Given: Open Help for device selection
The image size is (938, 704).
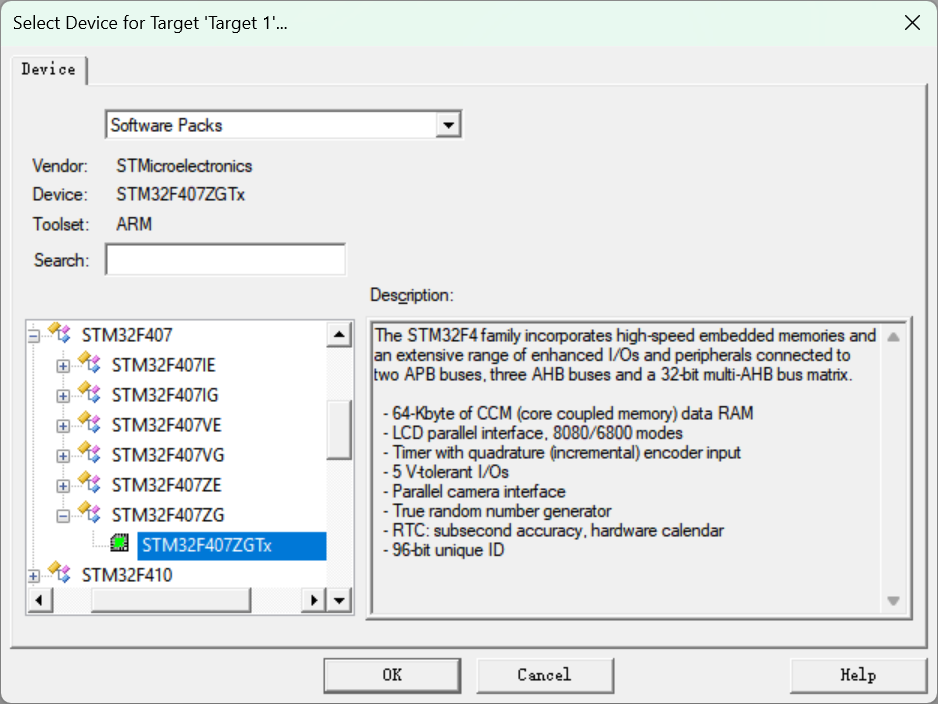Looking at the screenshot, I should [x=858, y=675].
